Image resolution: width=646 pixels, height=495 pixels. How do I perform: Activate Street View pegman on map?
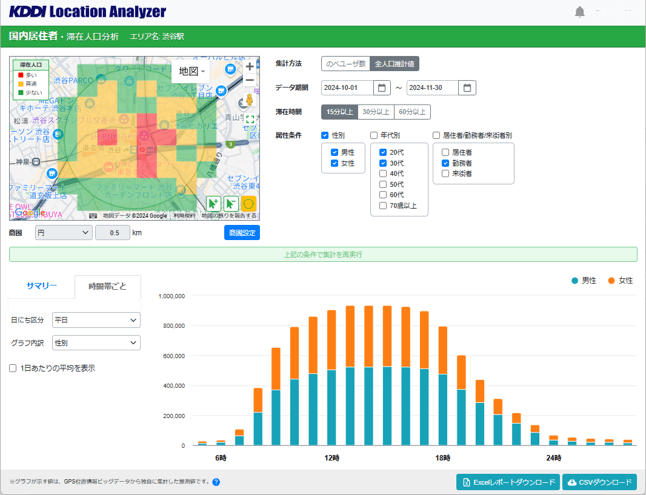(x=249, y=99)
